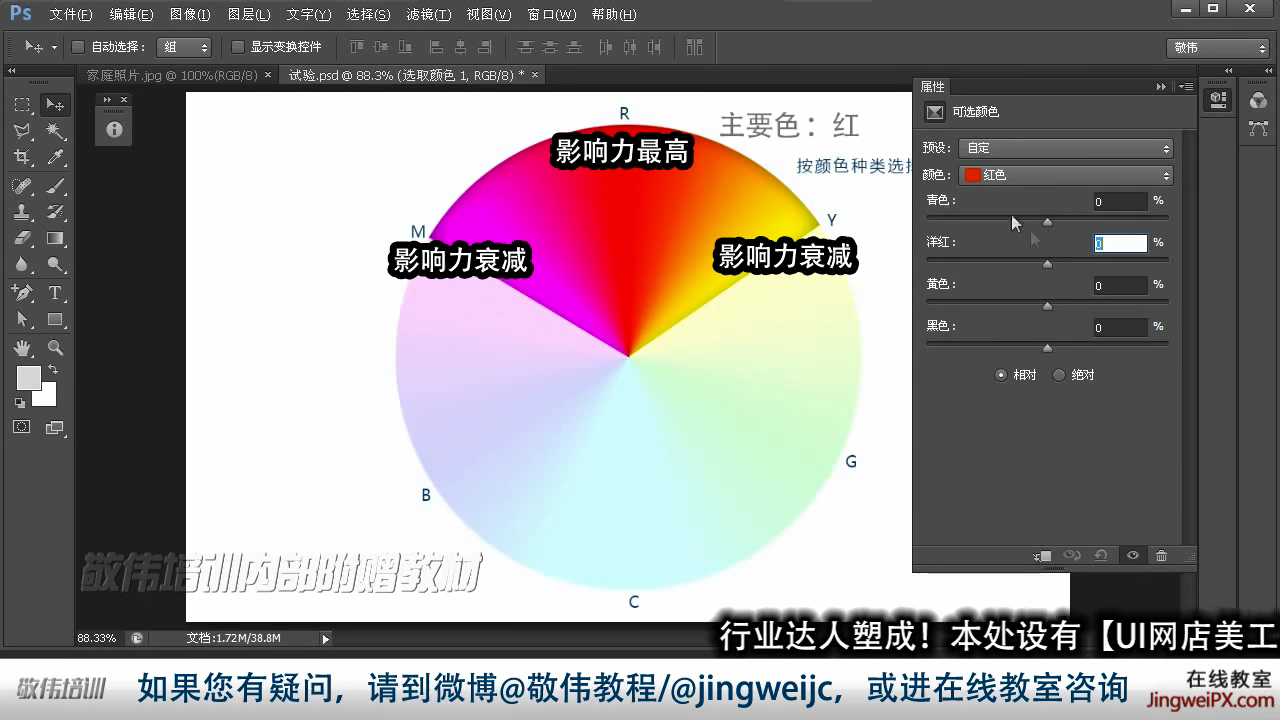Select the Zoom tool

[x=55, y=348]
